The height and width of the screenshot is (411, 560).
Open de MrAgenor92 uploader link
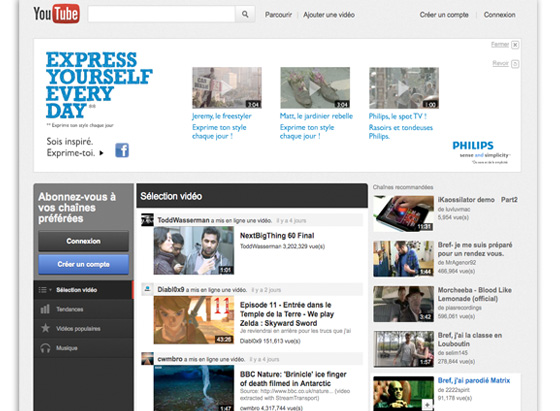457,263
